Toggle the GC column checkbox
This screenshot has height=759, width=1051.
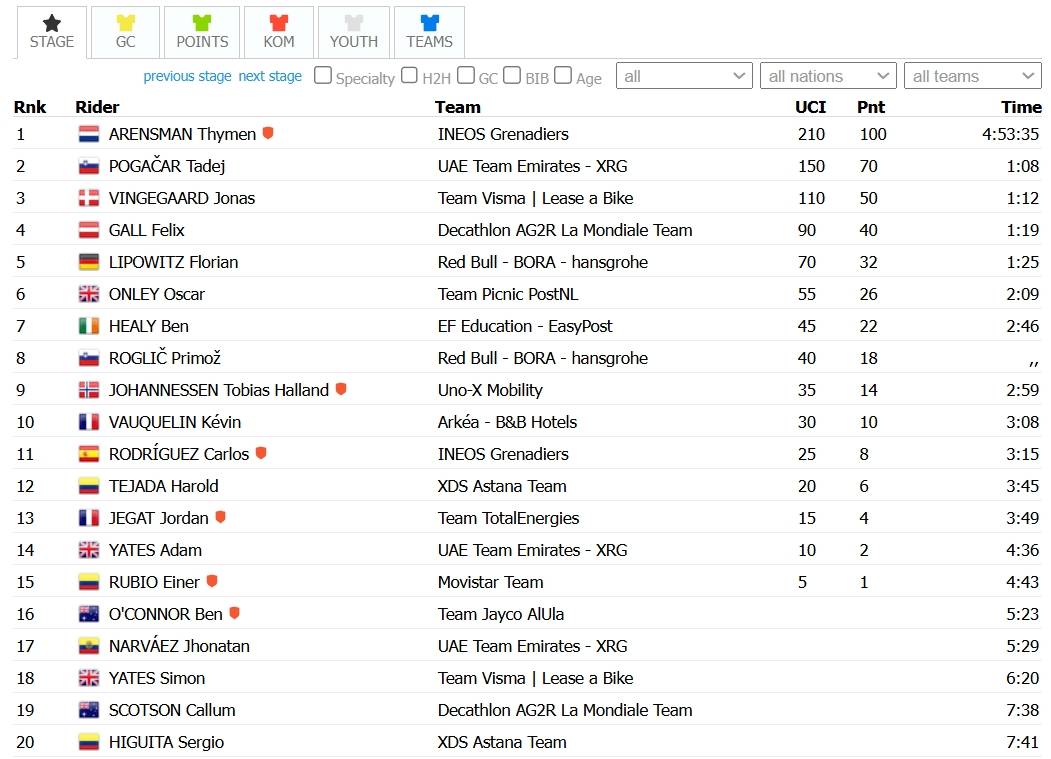coord(466,76)
